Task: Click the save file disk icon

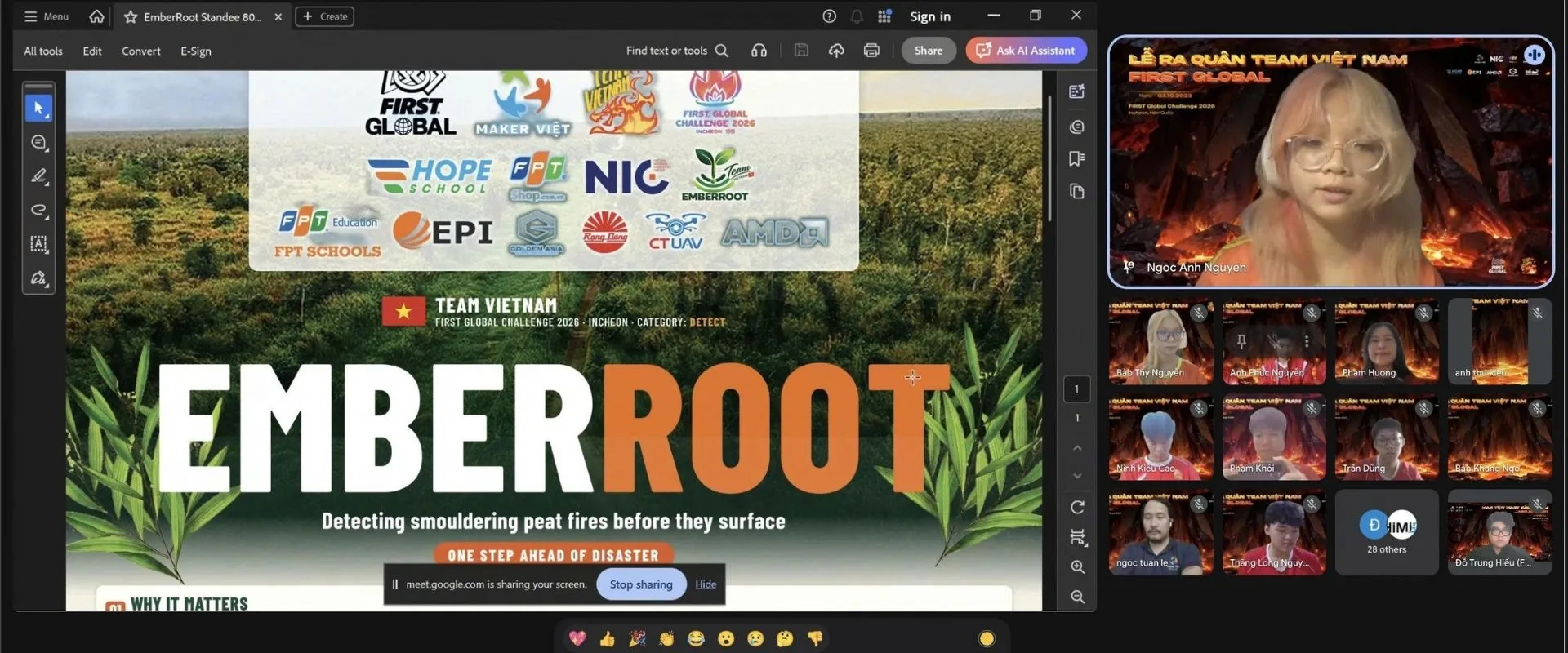Action: point(801,51)
